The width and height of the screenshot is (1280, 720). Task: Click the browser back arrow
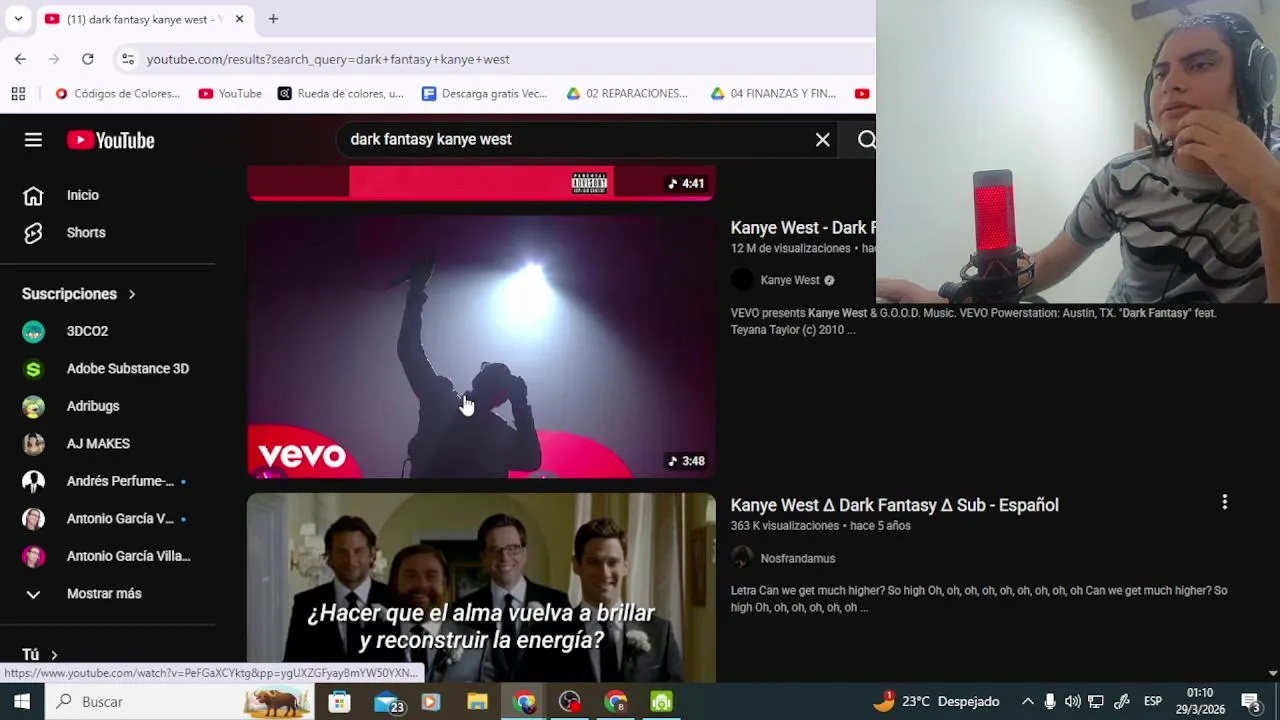[20, 59]
